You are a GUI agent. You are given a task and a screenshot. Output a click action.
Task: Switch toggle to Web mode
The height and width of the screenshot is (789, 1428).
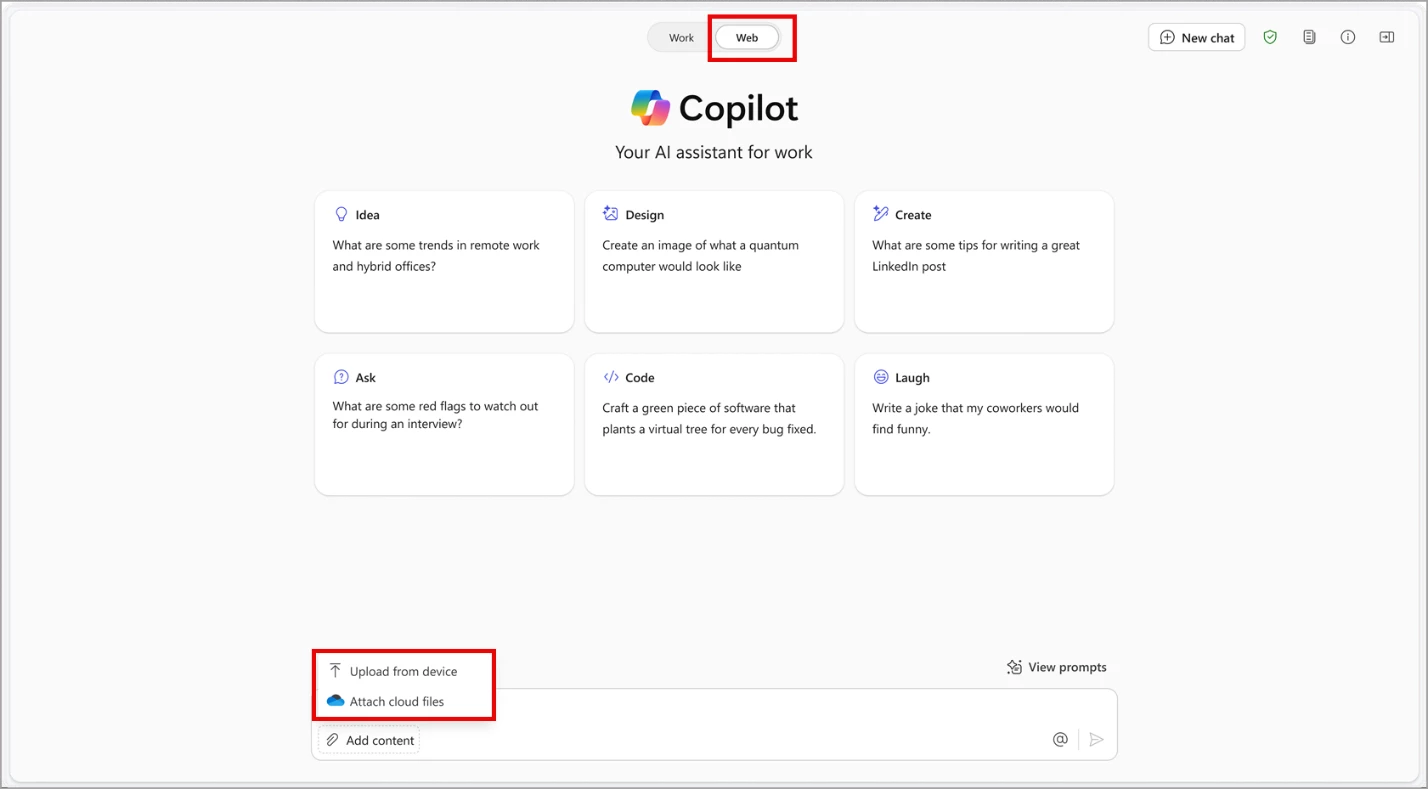point(747,38)
